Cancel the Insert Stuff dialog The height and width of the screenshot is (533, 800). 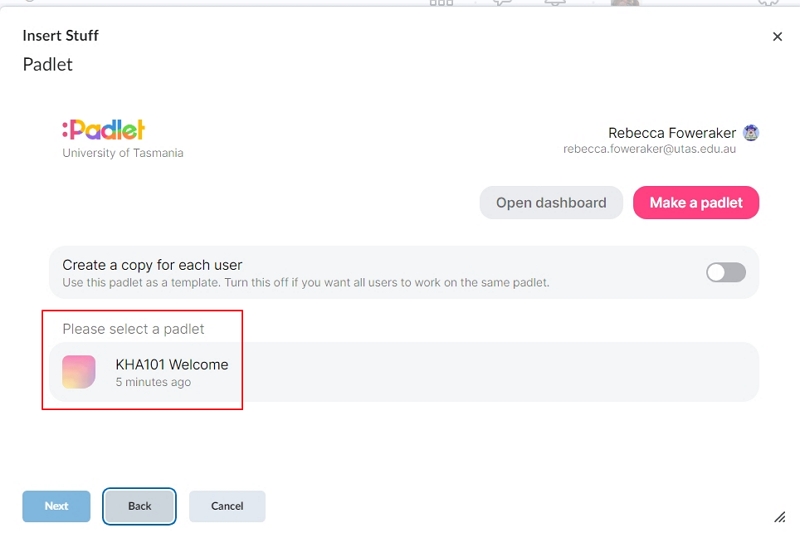[x=227, y=506]
